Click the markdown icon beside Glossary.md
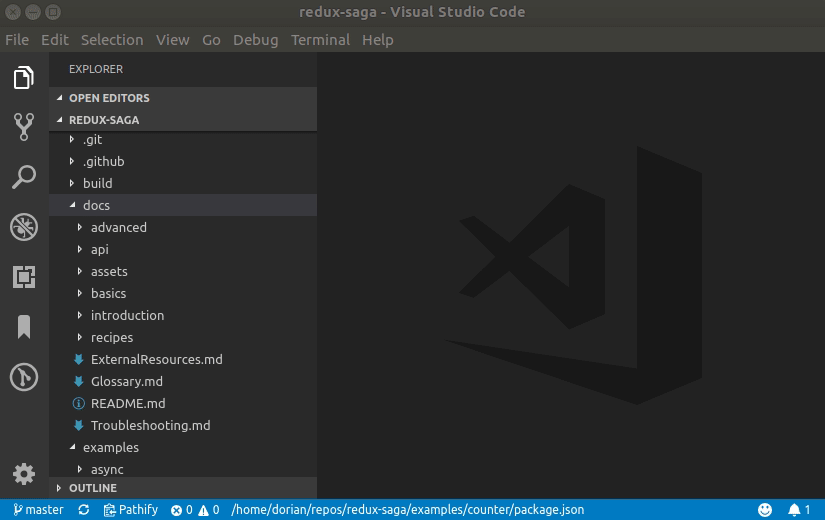This screenshot has width=825, height=520. click(78, 382)
